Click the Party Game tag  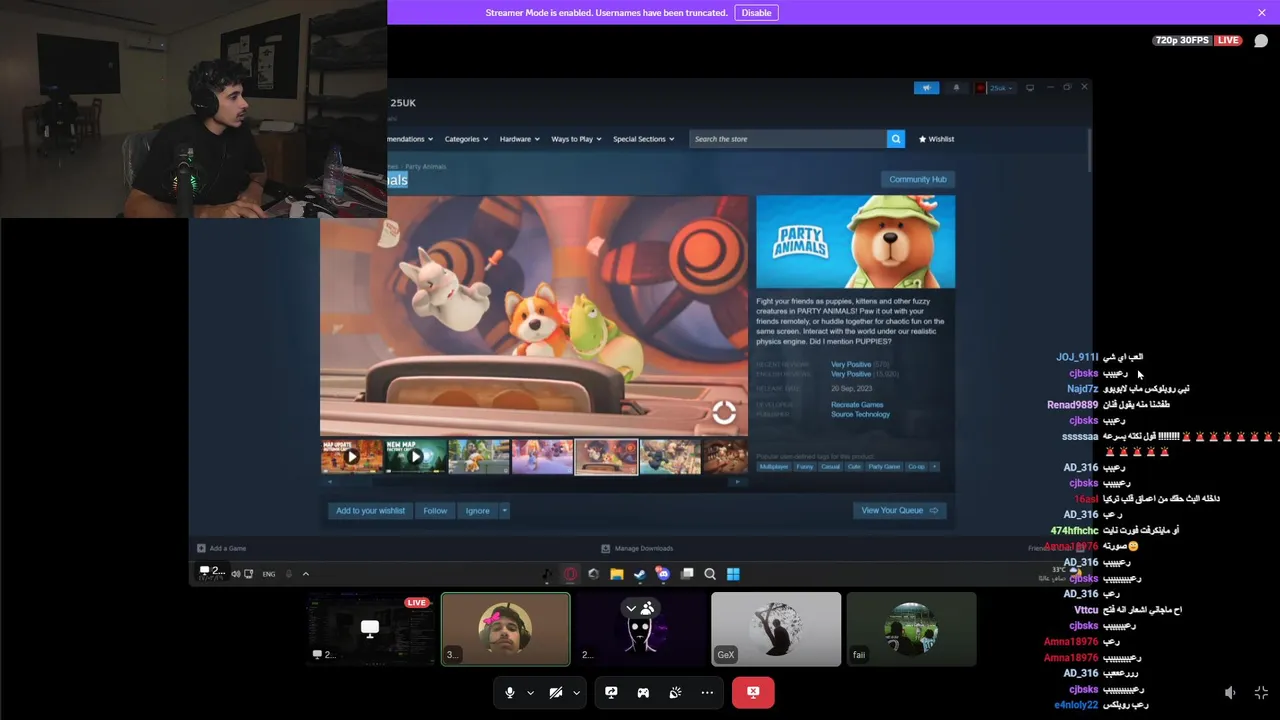click(884, 467)
